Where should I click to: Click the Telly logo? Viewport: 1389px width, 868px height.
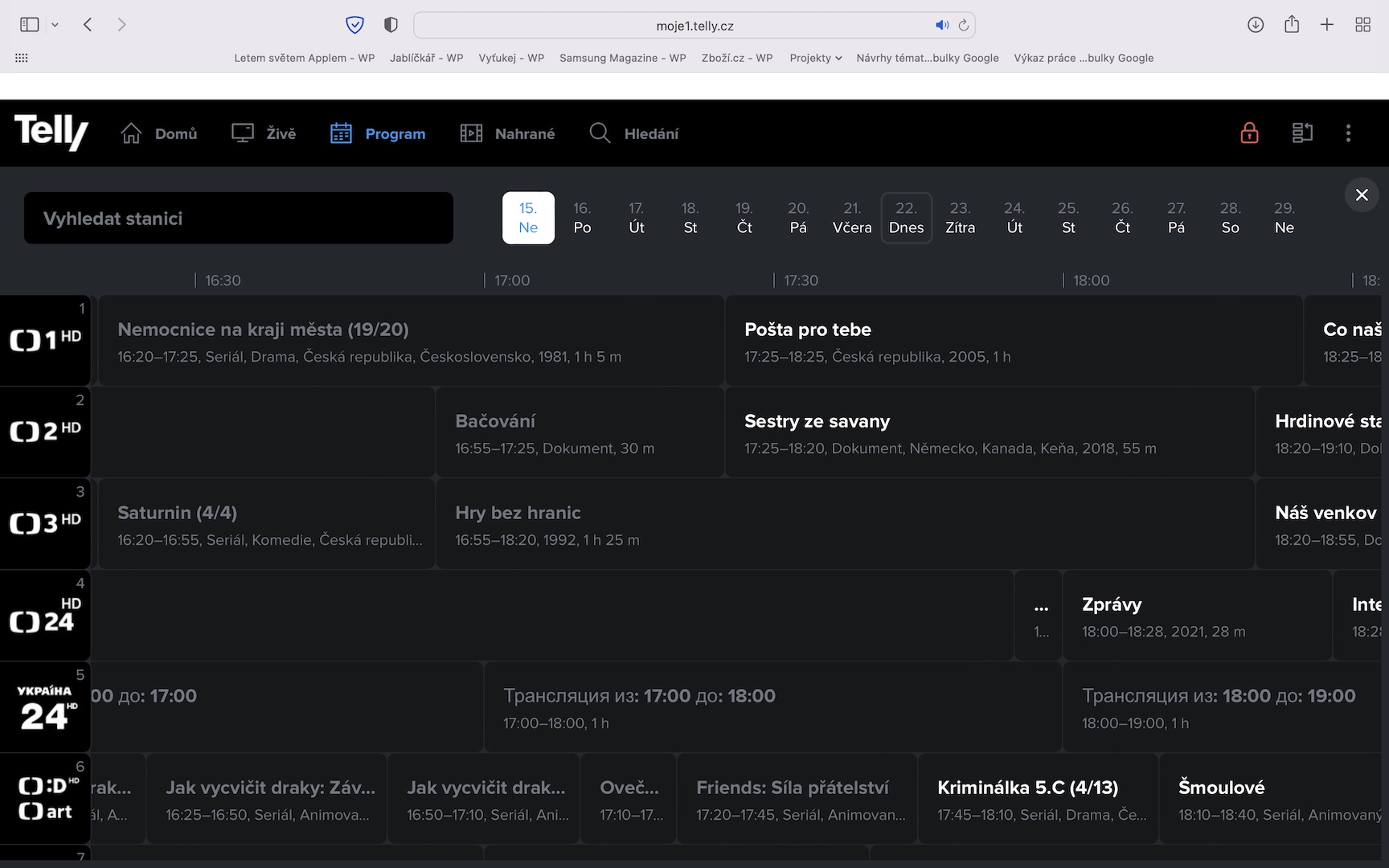point(51,133)
